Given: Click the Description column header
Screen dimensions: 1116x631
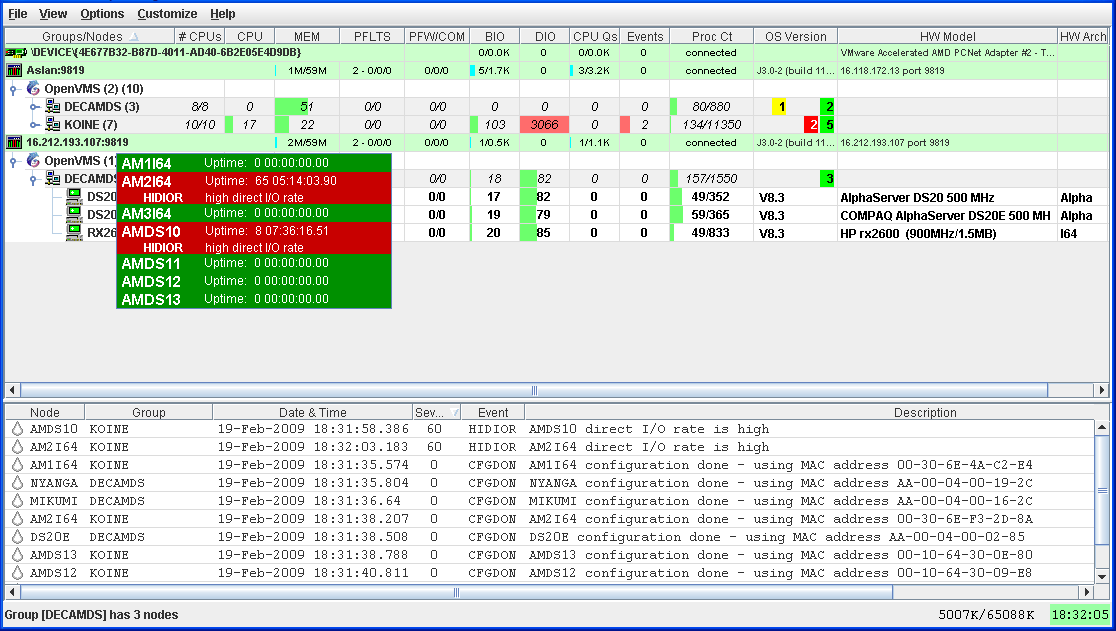Looking at the screenshot, I should (x=925, y=412).
